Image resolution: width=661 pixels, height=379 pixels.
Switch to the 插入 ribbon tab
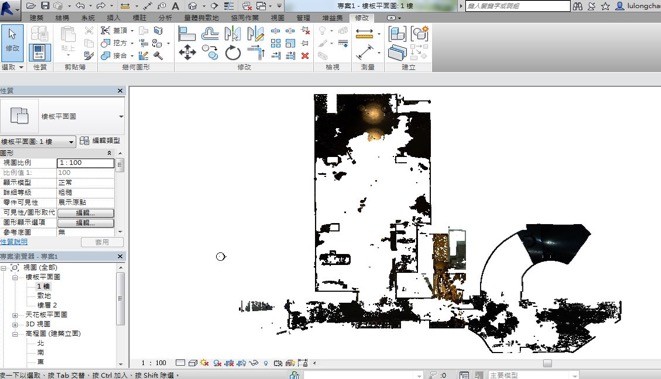[x=113, y=18]
